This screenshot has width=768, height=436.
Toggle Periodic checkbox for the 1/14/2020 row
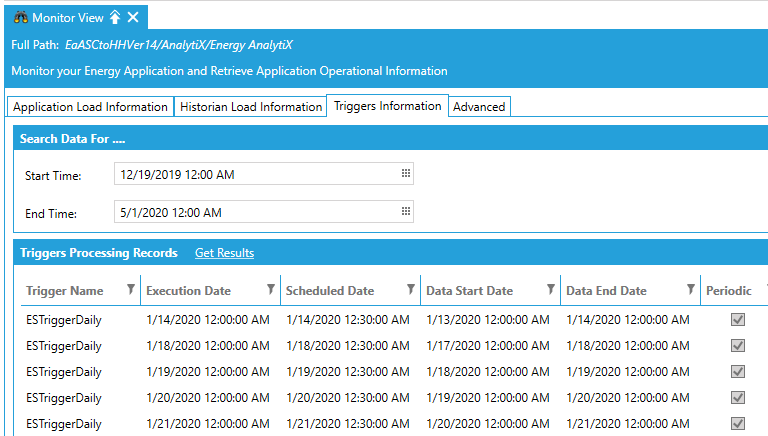(738, 320)
